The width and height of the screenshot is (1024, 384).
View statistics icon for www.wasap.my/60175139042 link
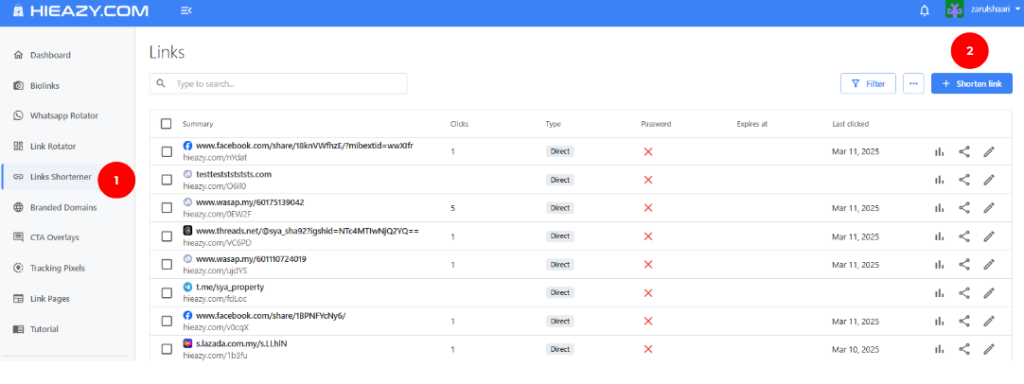point(939,208)
